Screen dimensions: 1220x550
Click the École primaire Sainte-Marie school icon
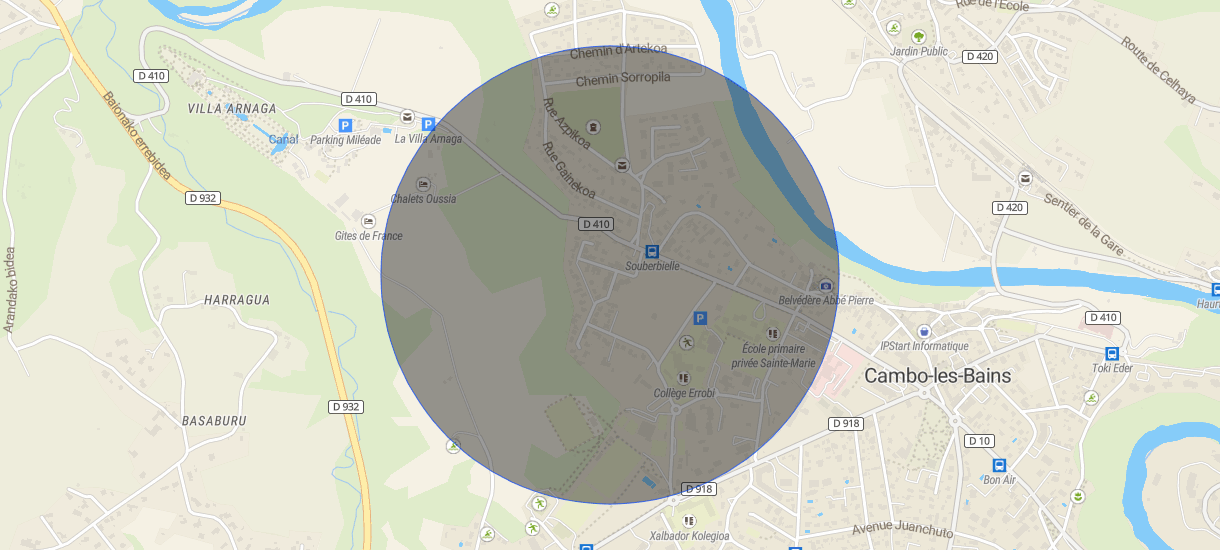coord(772,332)
